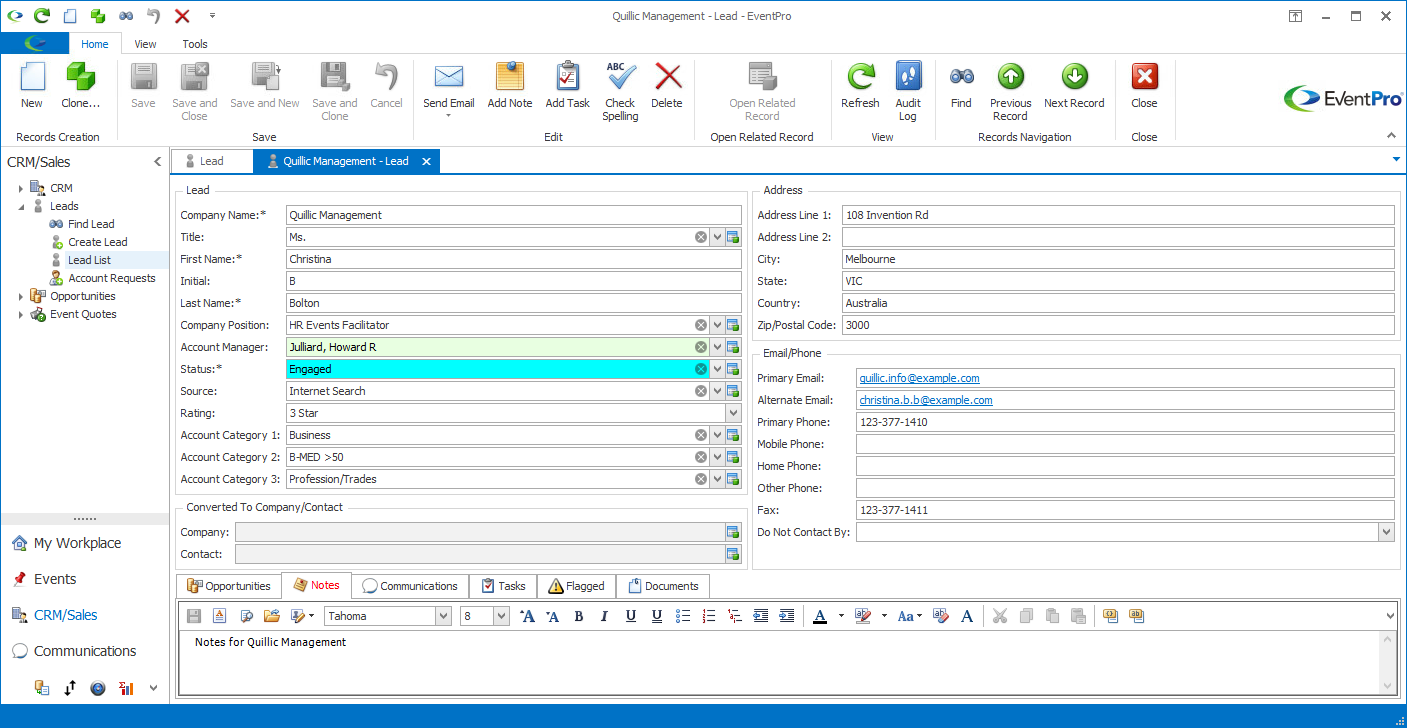Increase indent in notes editor
This screenshot has width=1407, height=728.
[787, 616]
